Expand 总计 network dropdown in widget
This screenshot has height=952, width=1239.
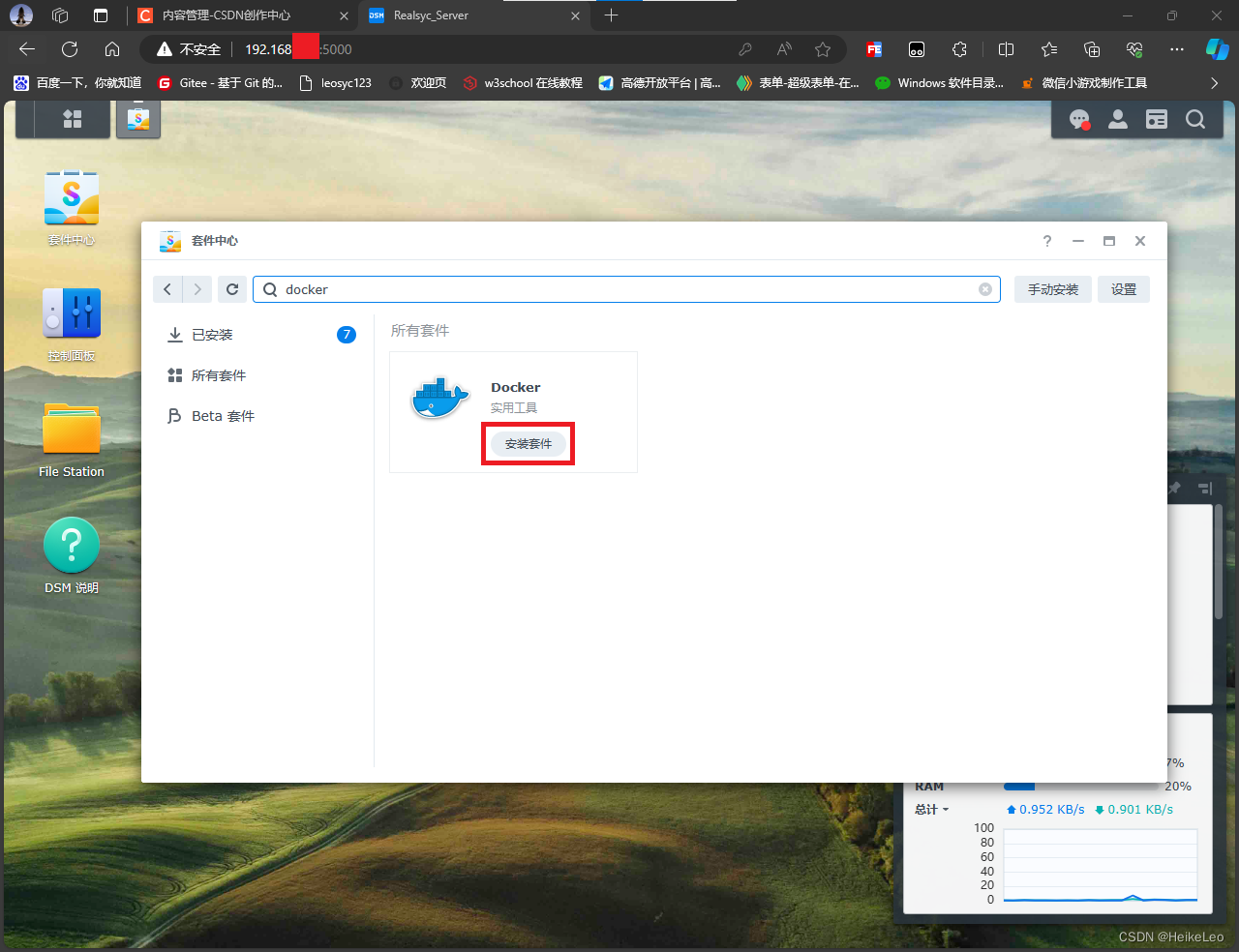coord(932,810)
